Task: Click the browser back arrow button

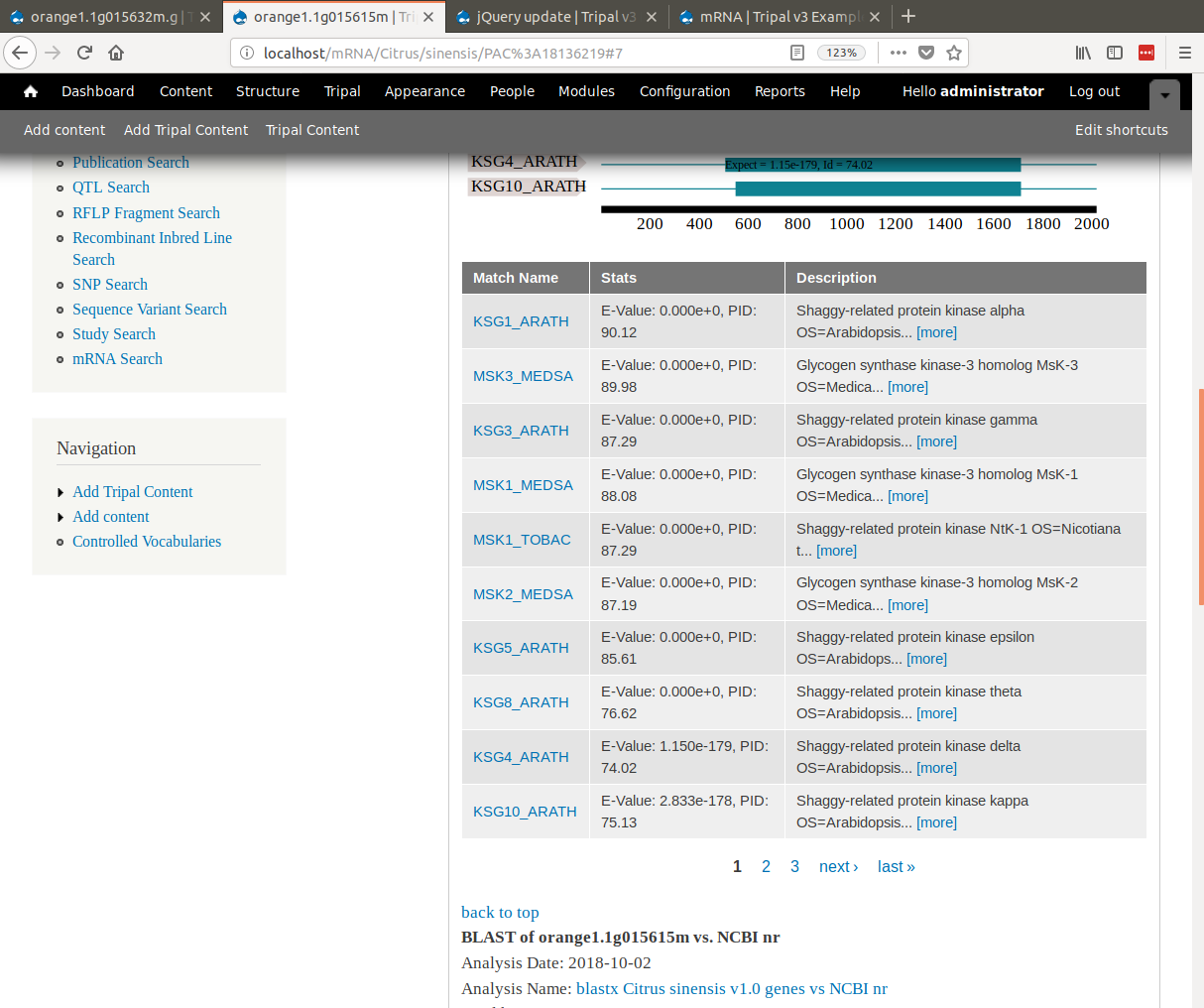Action: pos(20,53)
